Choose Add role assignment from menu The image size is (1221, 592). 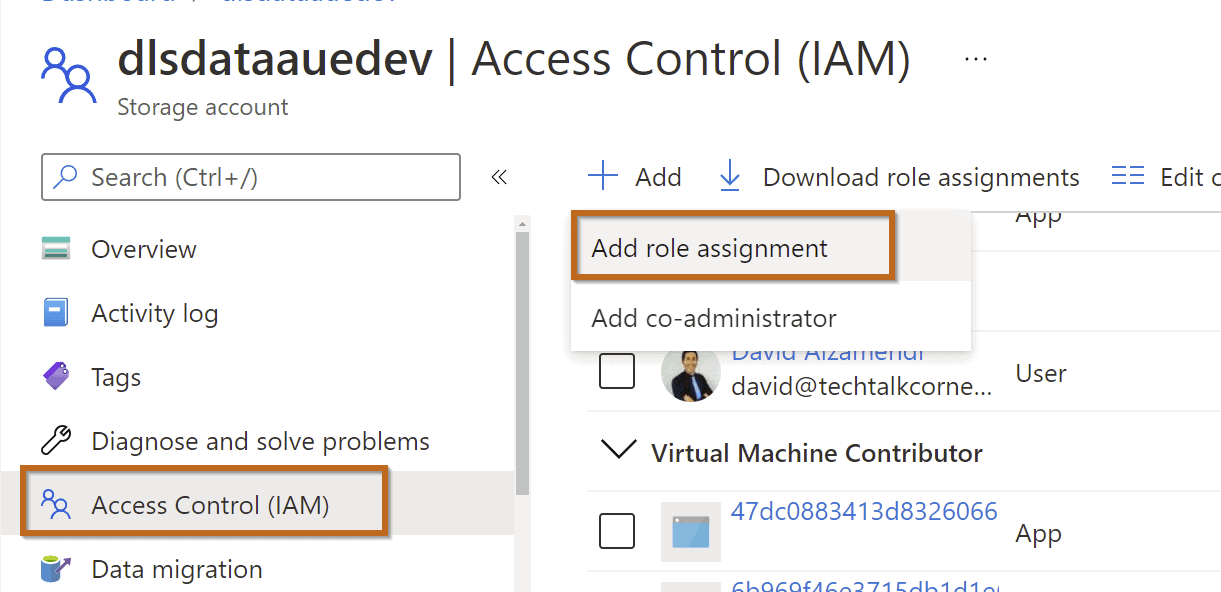click(710, 248)
